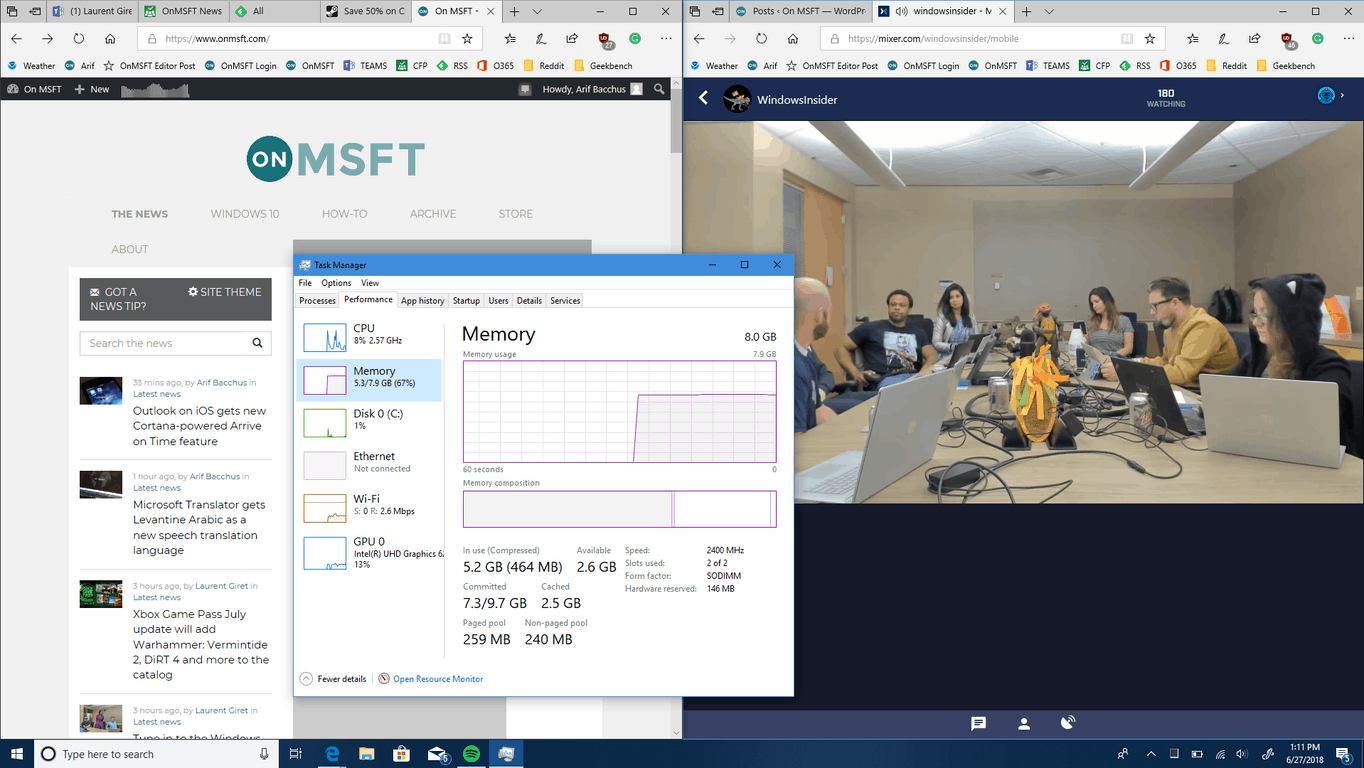Click the Mixer profile person icon
Screen dimensions: 1364x768
point(1023,723)
